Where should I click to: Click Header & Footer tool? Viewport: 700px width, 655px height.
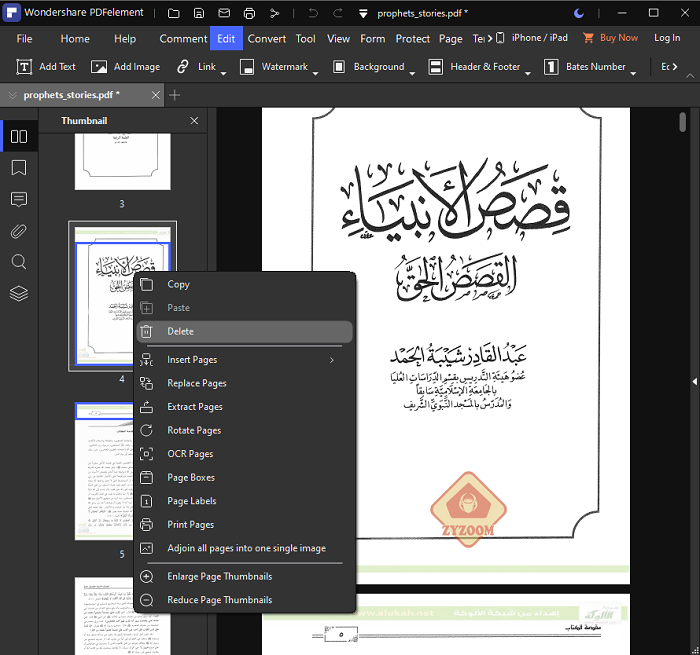pos(475,67)
